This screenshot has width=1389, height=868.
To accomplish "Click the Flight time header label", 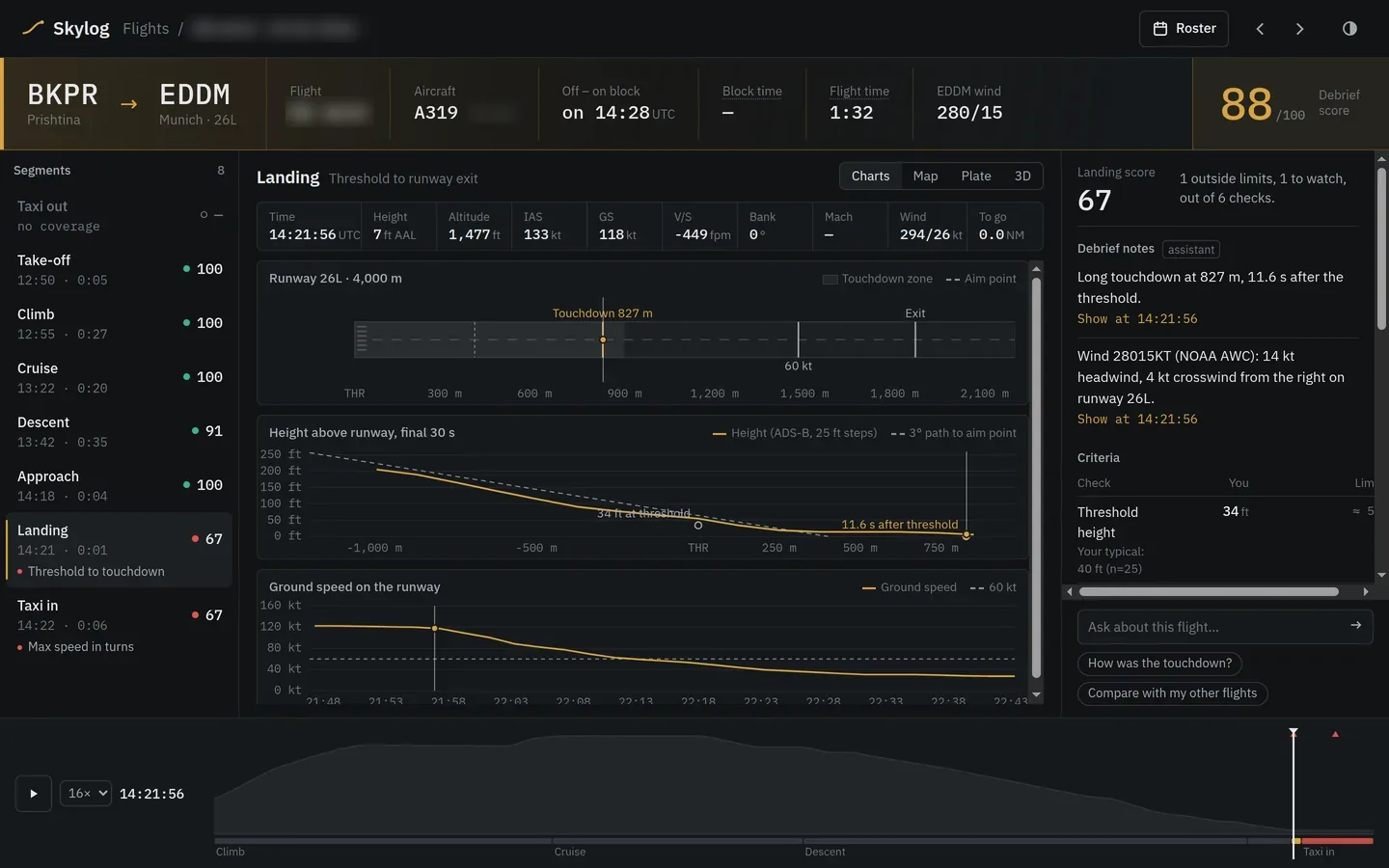I will click(x=859, y=92).
